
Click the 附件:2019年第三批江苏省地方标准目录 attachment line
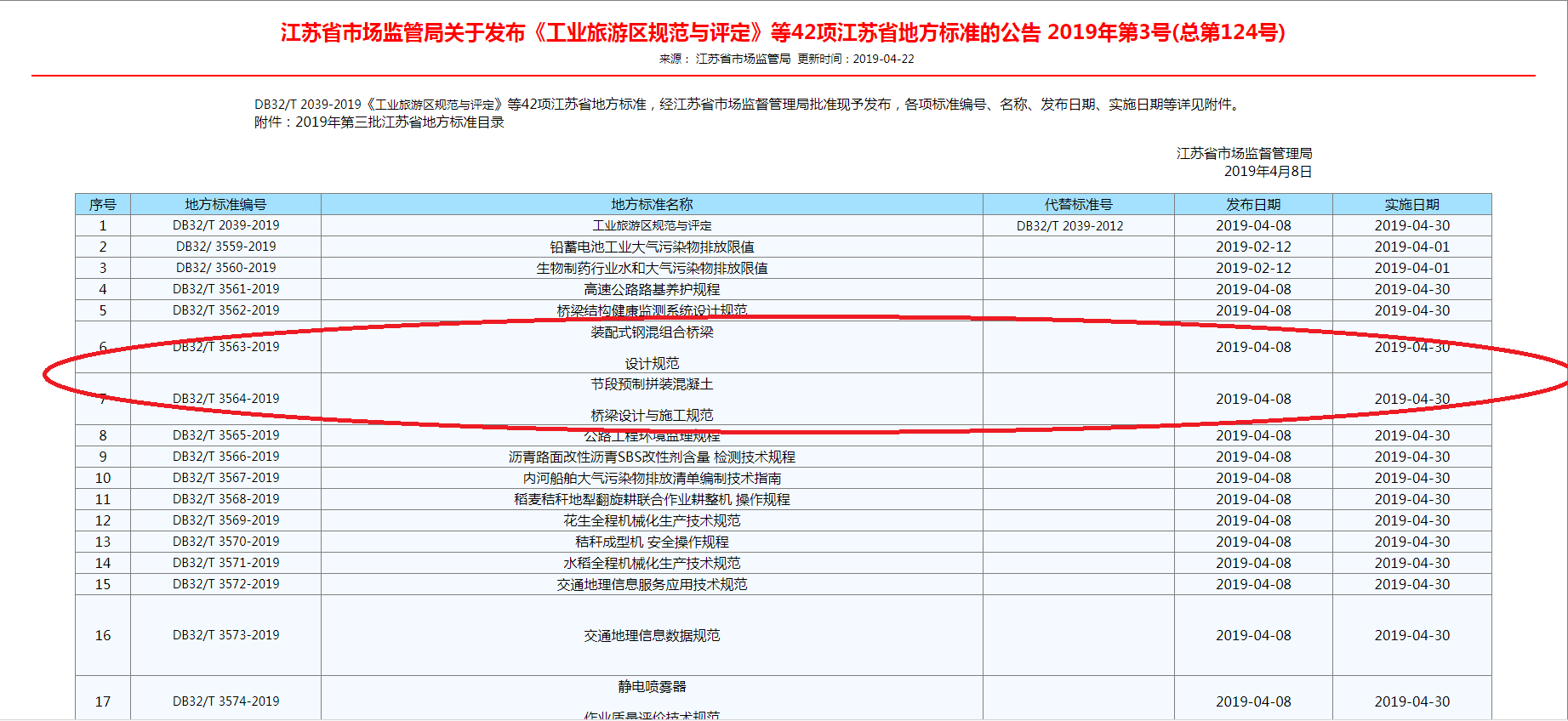coord(379,122)
